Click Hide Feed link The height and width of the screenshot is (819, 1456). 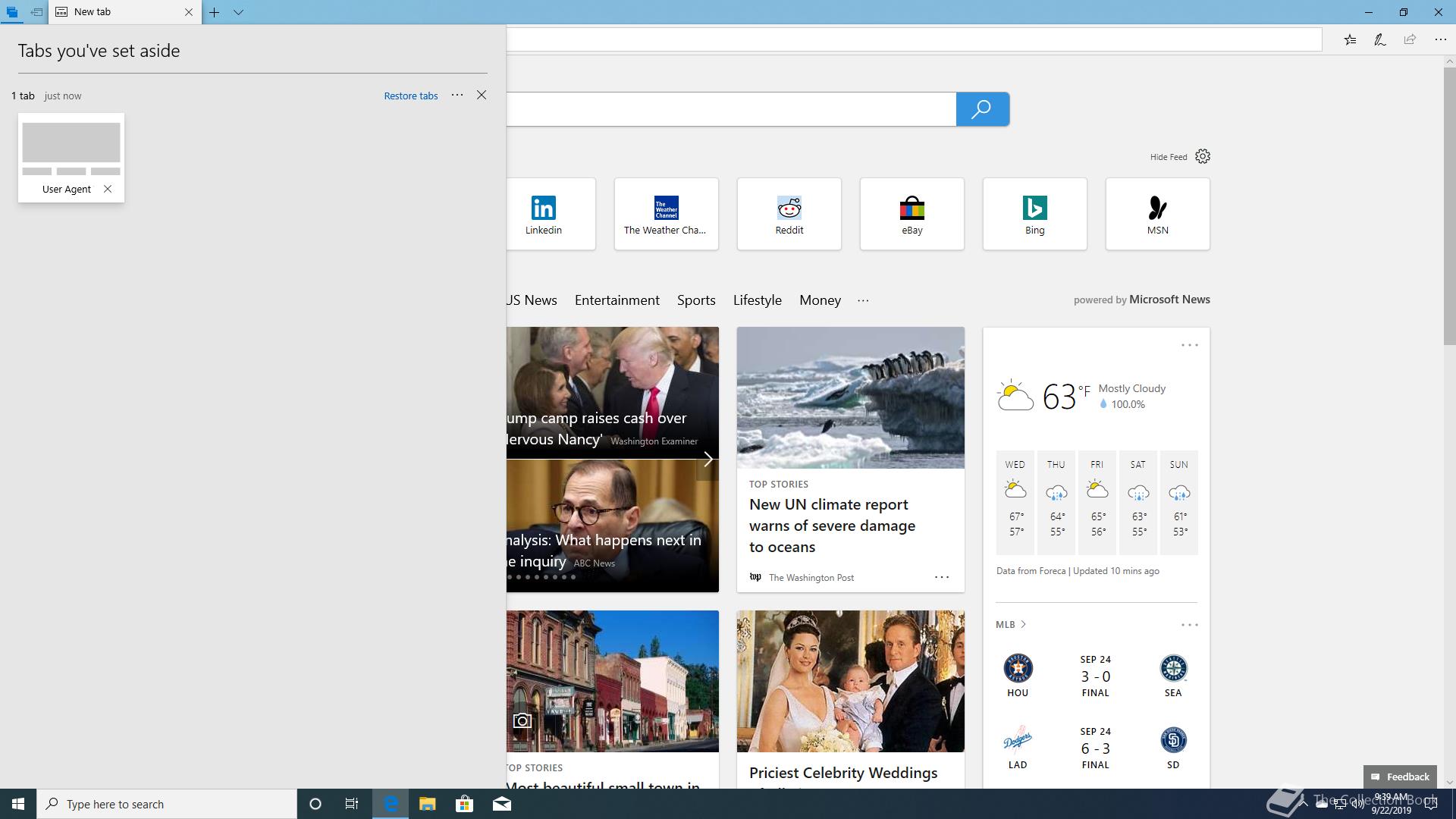pyautogui.click(x=1168, y=157)
